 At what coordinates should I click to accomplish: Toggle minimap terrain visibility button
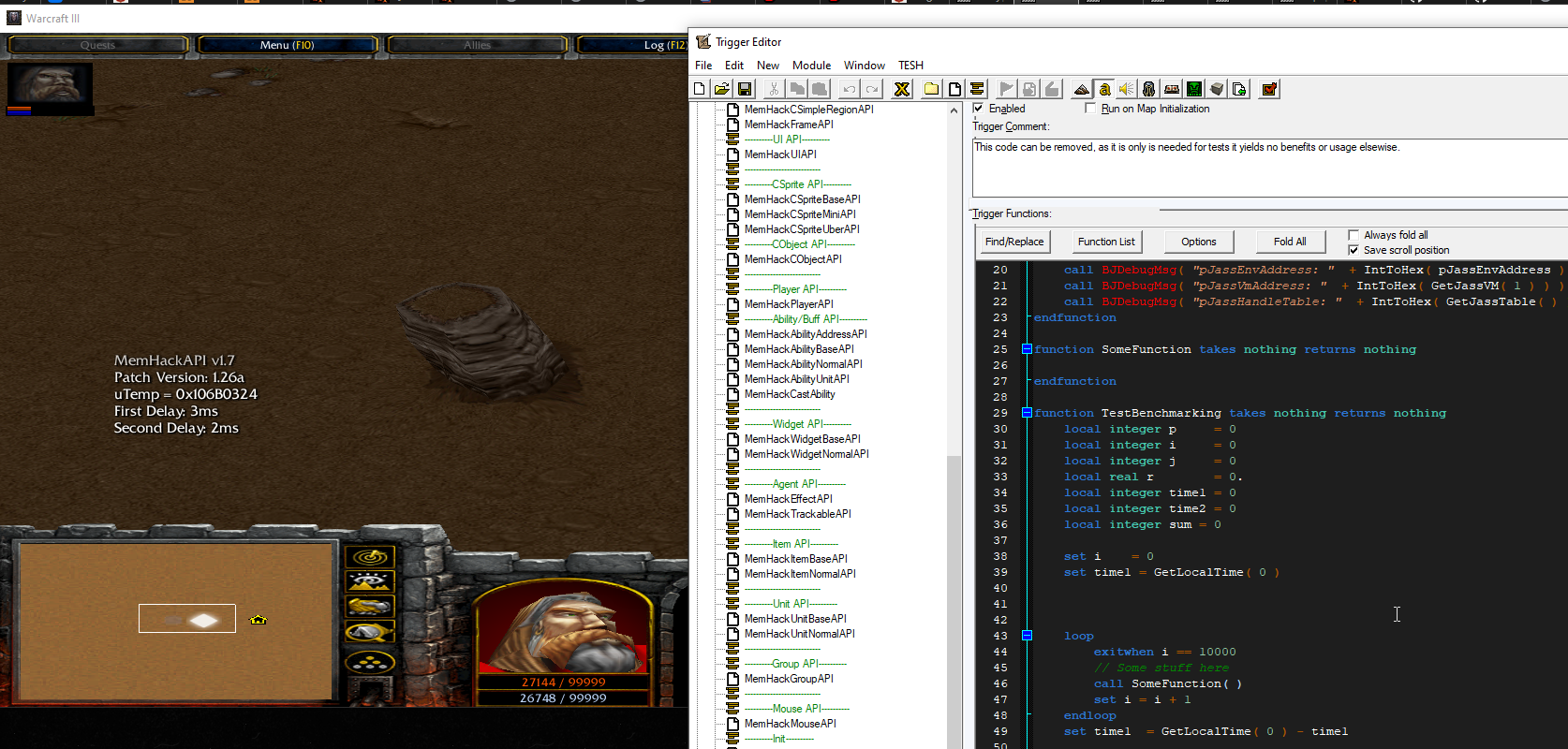[x=370, y=581]
